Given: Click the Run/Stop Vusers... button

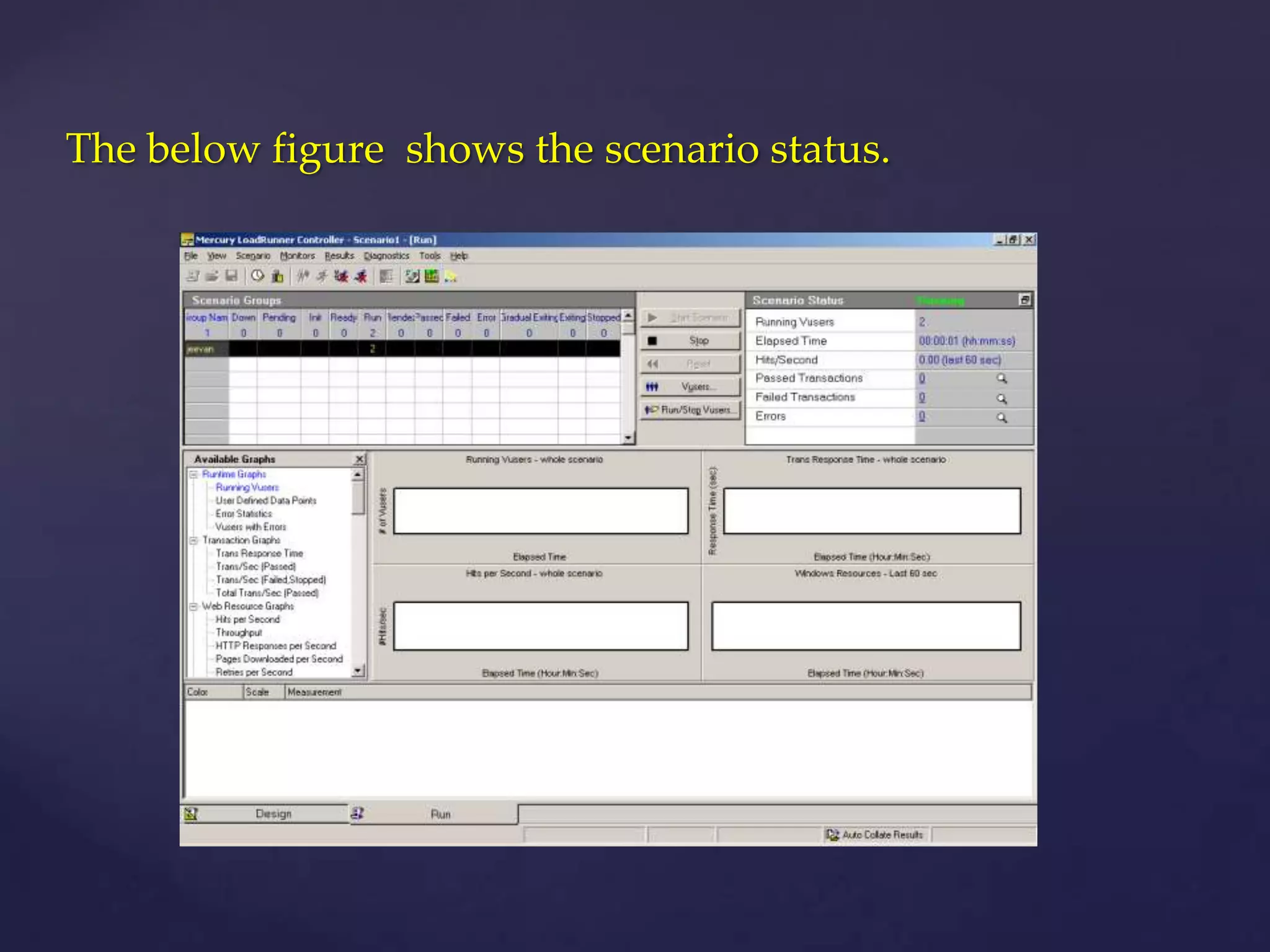Looking at the screenshot, I should pyautogui.click(x=690, y=410).
